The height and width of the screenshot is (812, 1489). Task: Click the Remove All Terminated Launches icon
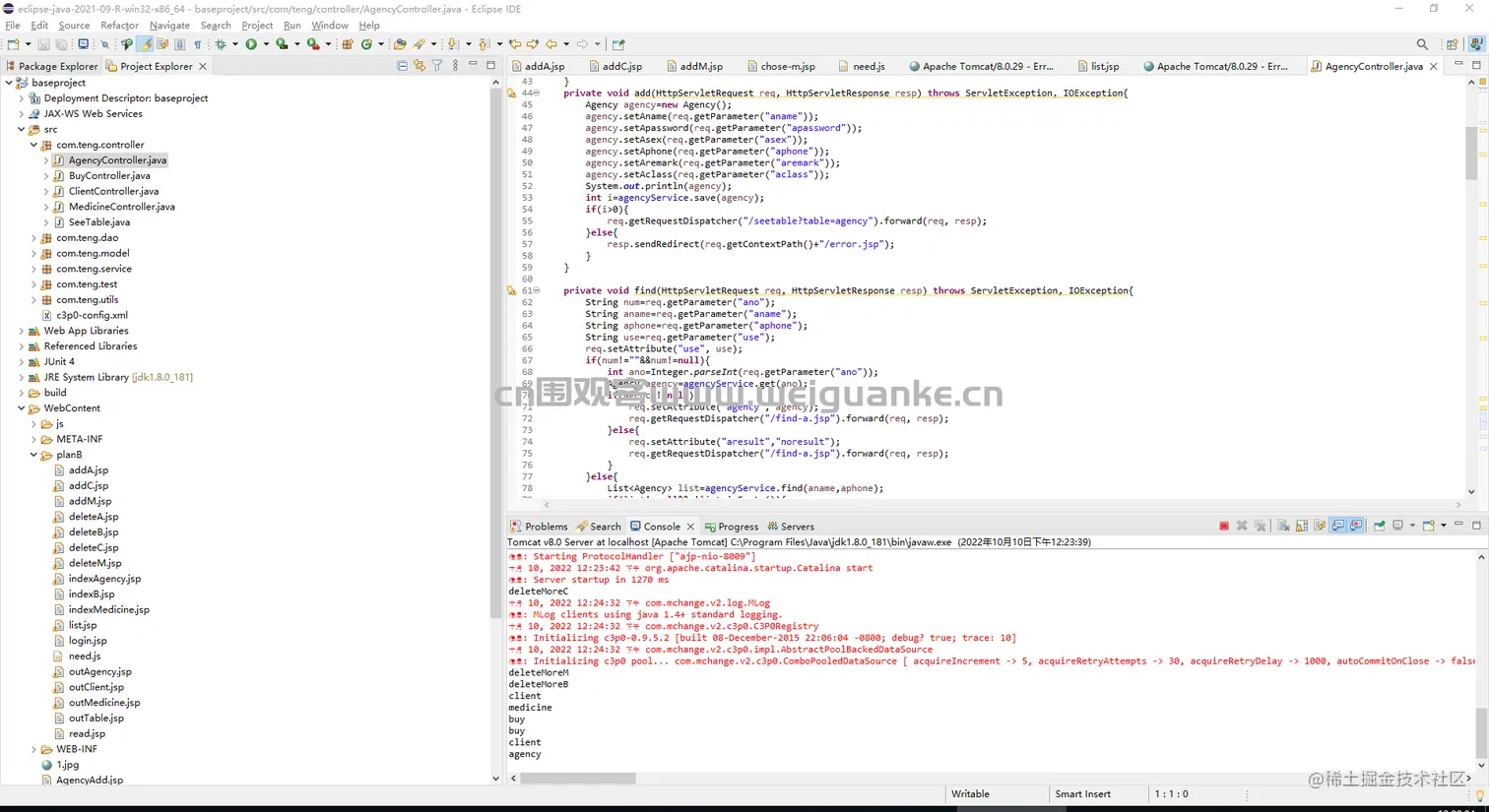[1260, 526]
